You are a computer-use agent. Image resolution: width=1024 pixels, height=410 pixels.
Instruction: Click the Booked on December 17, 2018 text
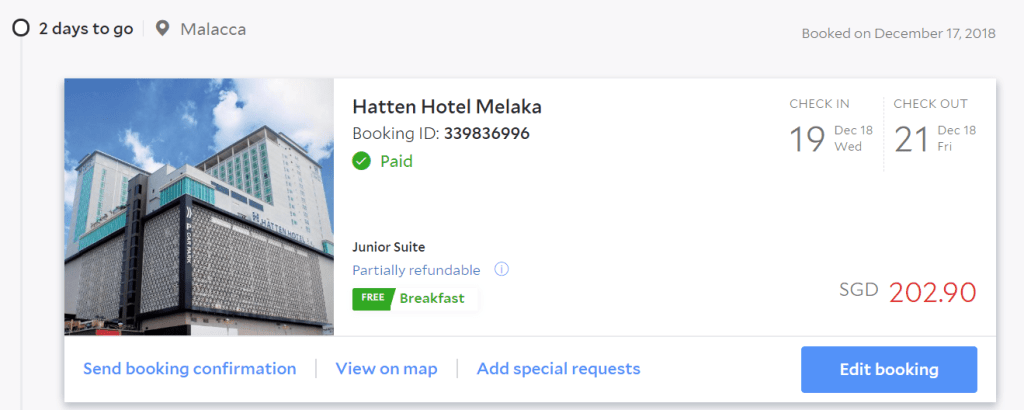(898, 33)
